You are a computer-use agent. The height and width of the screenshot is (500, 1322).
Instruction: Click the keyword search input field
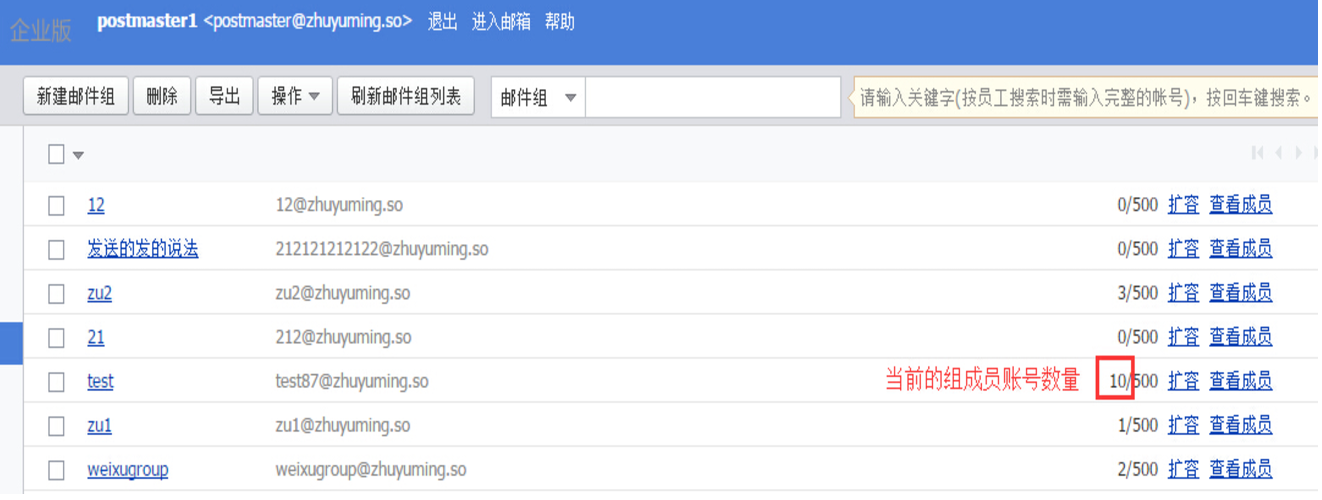tap(712, 97)
